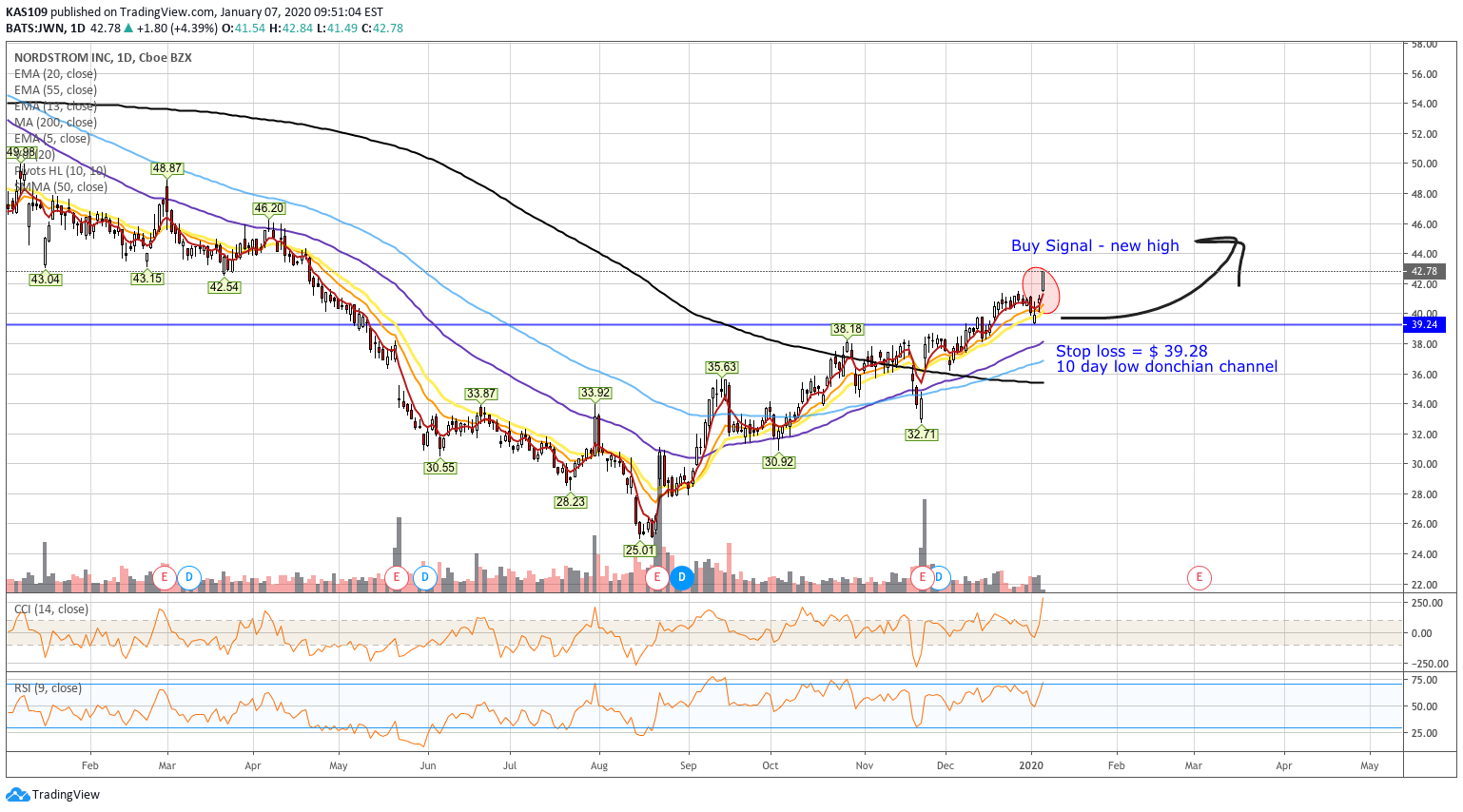Viewport: 1463px width, 812px height.
Task: Click the Aug label on time axis
Action: [599, 765]
